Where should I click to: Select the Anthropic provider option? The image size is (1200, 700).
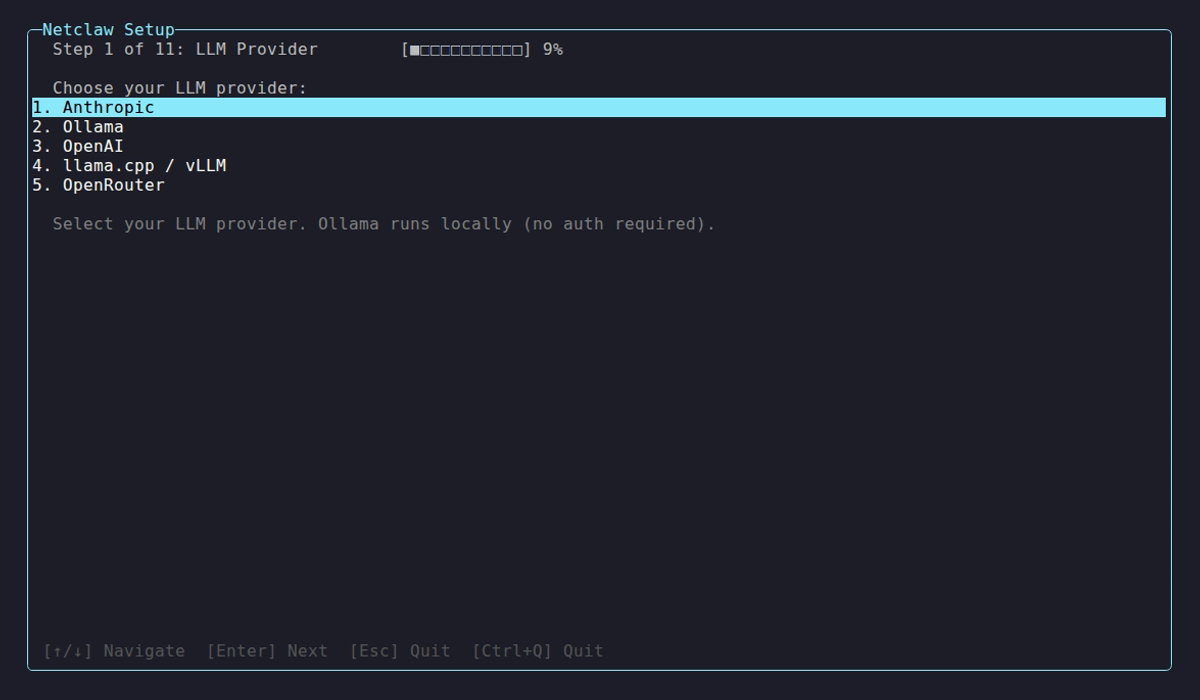(599, 107)
